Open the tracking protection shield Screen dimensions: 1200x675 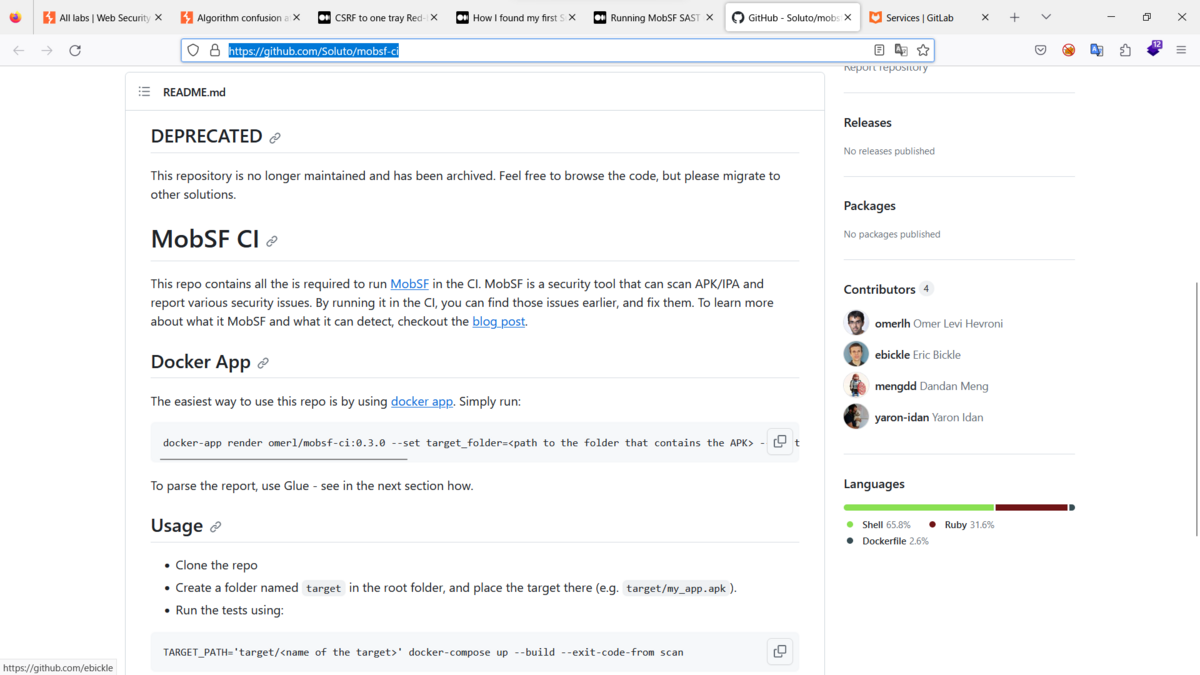tap(192, 50)
